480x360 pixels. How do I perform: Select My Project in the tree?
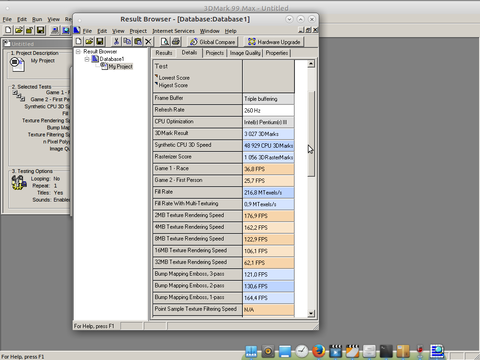[x=120, y=67]
